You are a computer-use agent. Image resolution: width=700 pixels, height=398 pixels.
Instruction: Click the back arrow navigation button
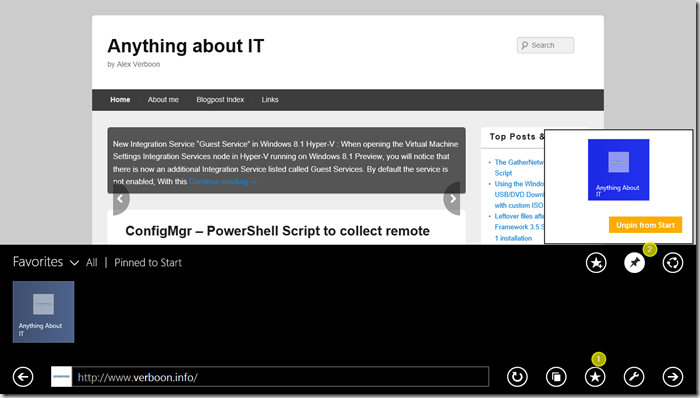23,377
